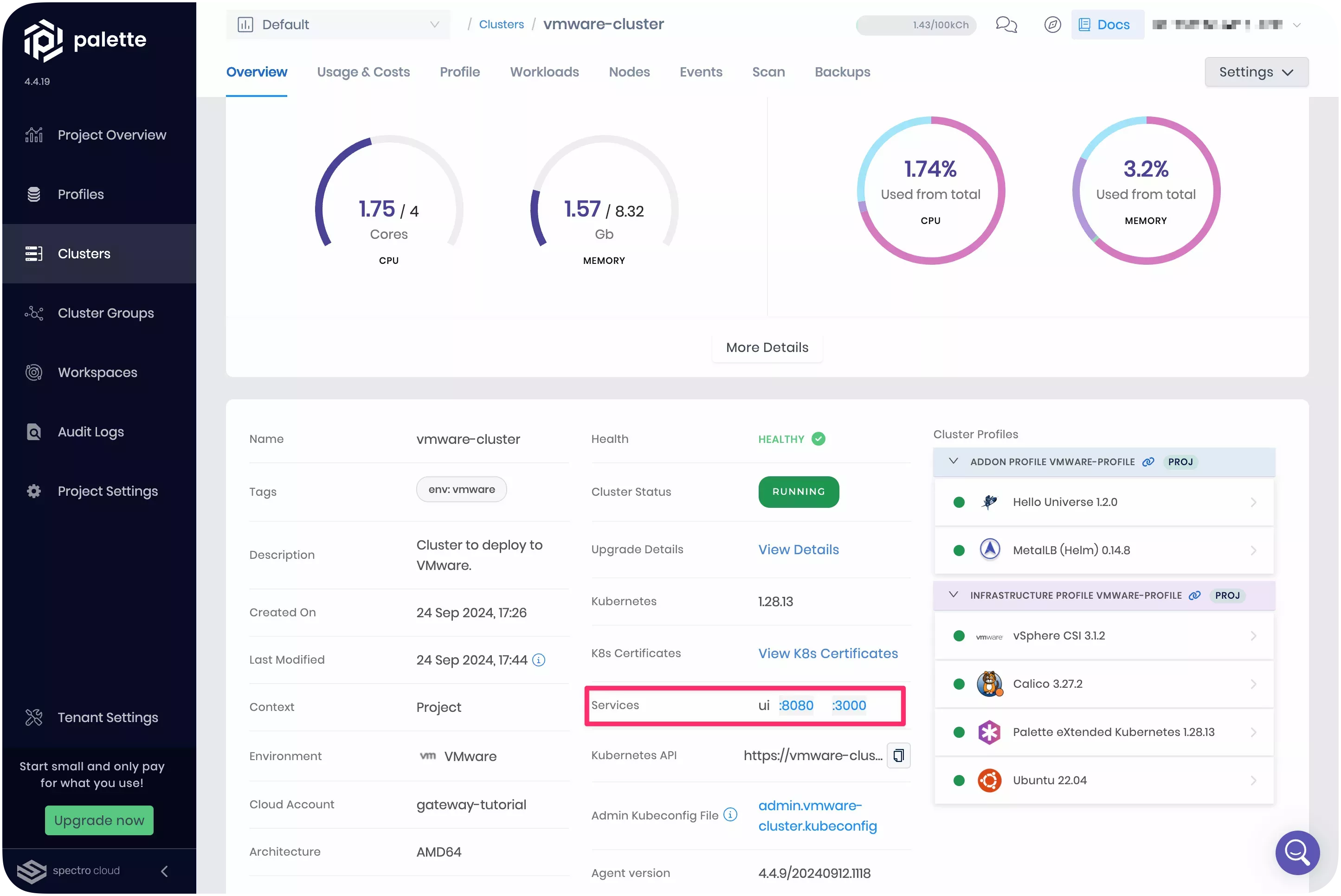Click the More Details button
Viewport: 1341px width, 896px height.
tap(767, 347)
